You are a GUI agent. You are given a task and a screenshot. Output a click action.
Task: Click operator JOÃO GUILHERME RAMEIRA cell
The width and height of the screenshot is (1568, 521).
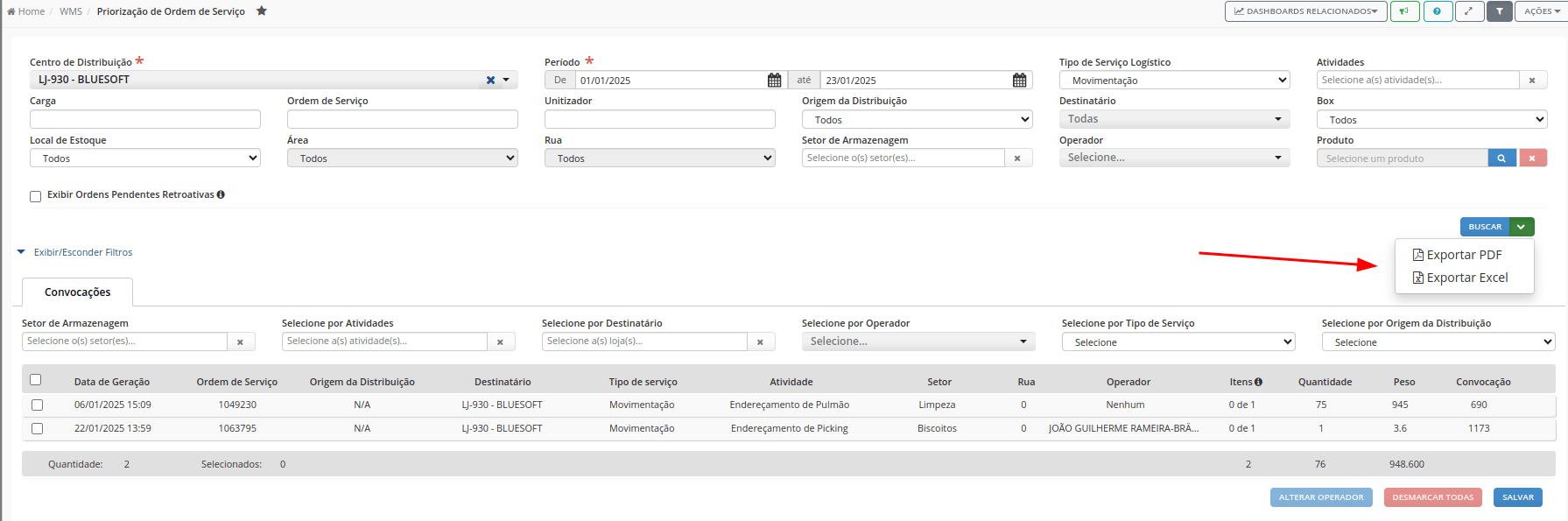(x=1123, y=428)
